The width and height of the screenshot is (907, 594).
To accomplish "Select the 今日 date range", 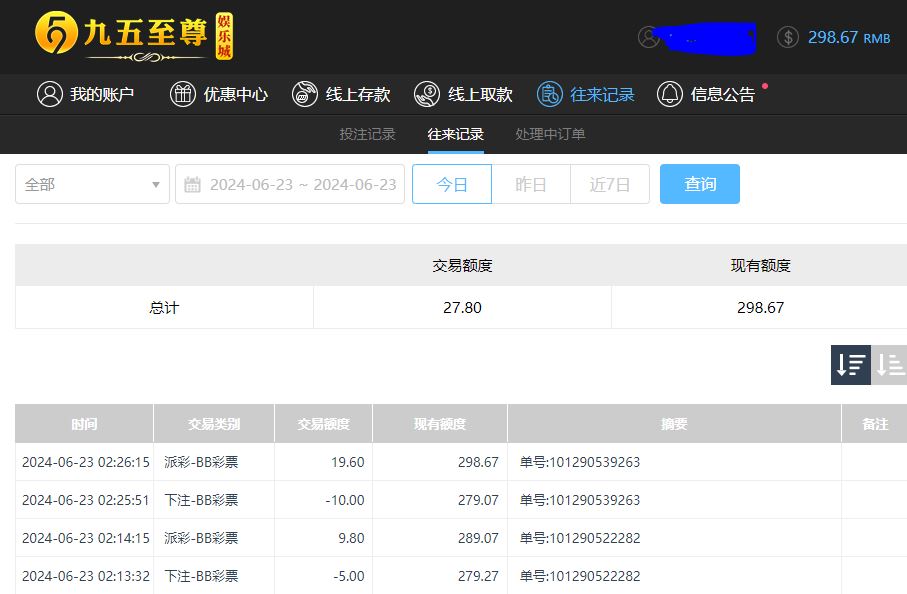I will click(x=452, y=184).
